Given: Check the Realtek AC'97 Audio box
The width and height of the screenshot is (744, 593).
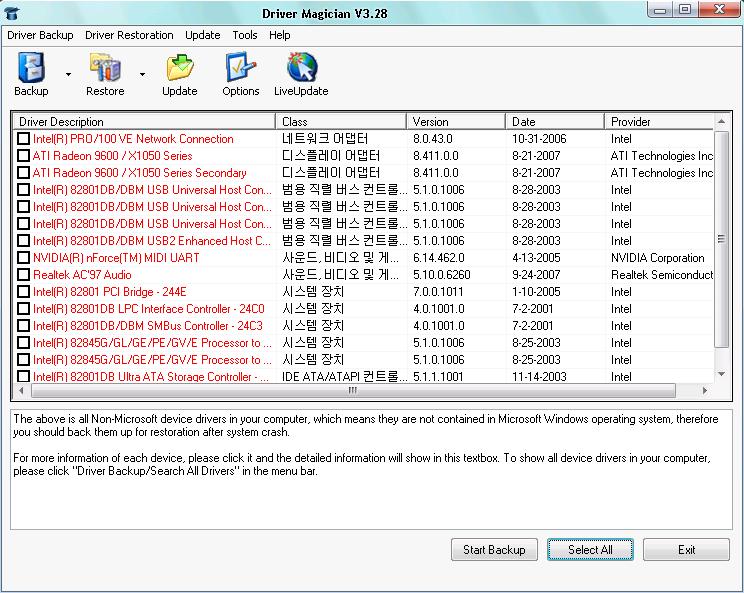Looking at the screenshot, I should coord(23,275).
